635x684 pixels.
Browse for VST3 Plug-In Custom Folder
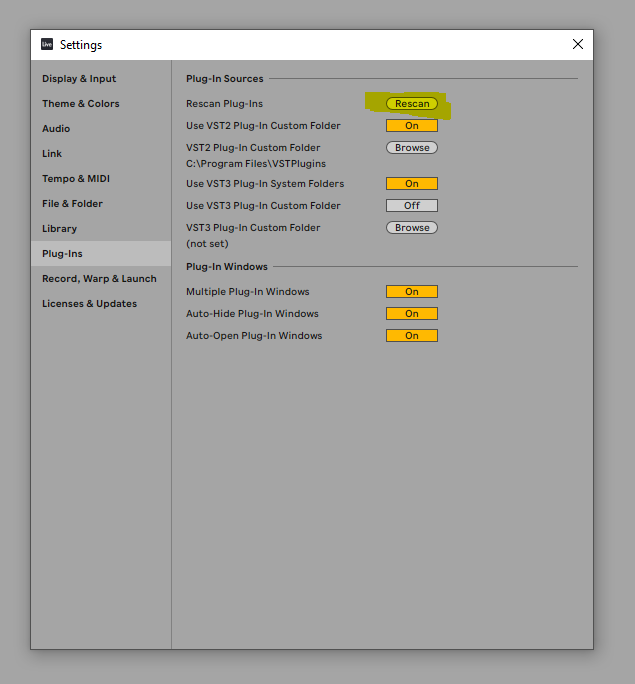coord(412,228)
